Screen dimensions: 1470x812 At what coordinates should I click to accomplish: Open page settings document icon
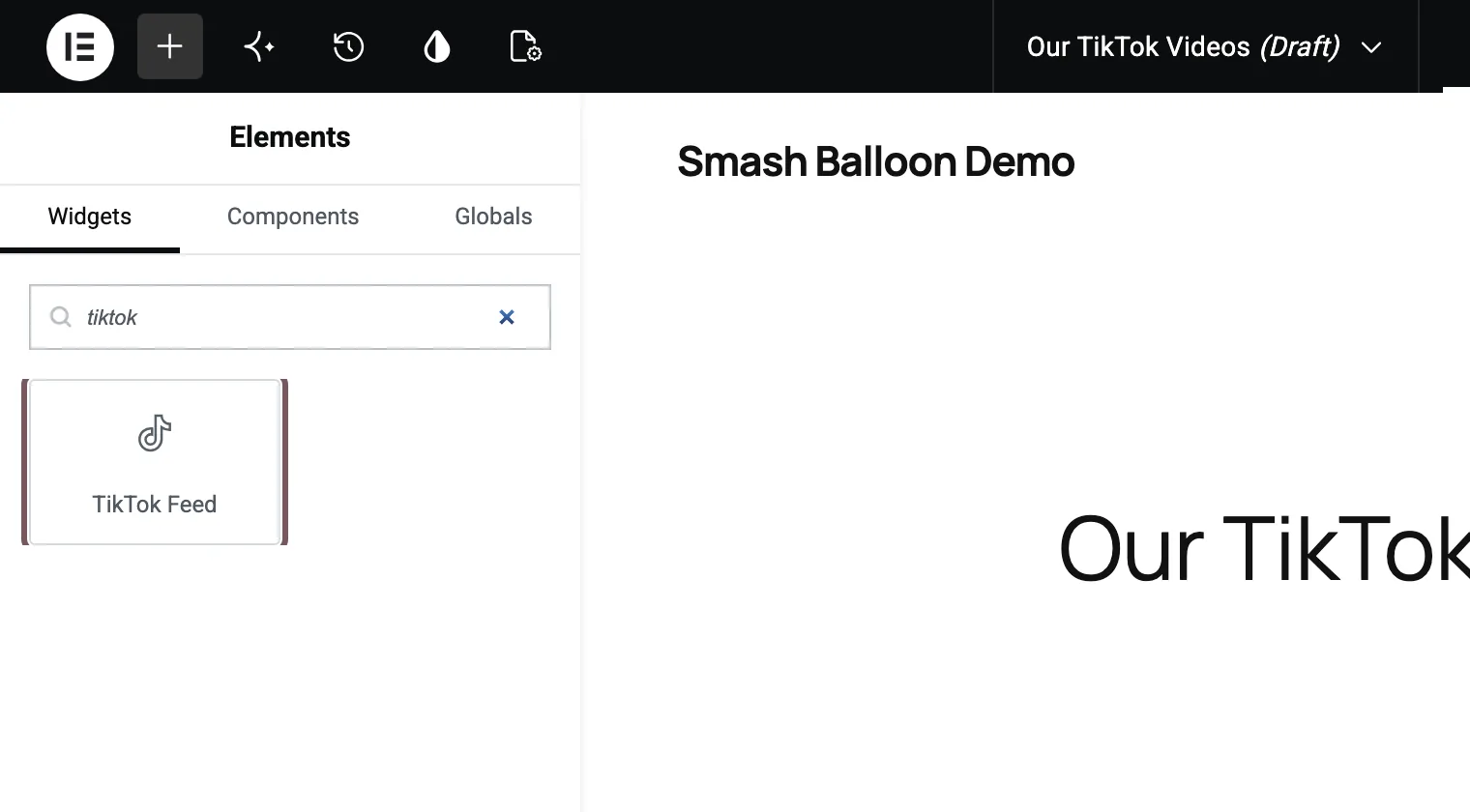(x=525, y=46)
